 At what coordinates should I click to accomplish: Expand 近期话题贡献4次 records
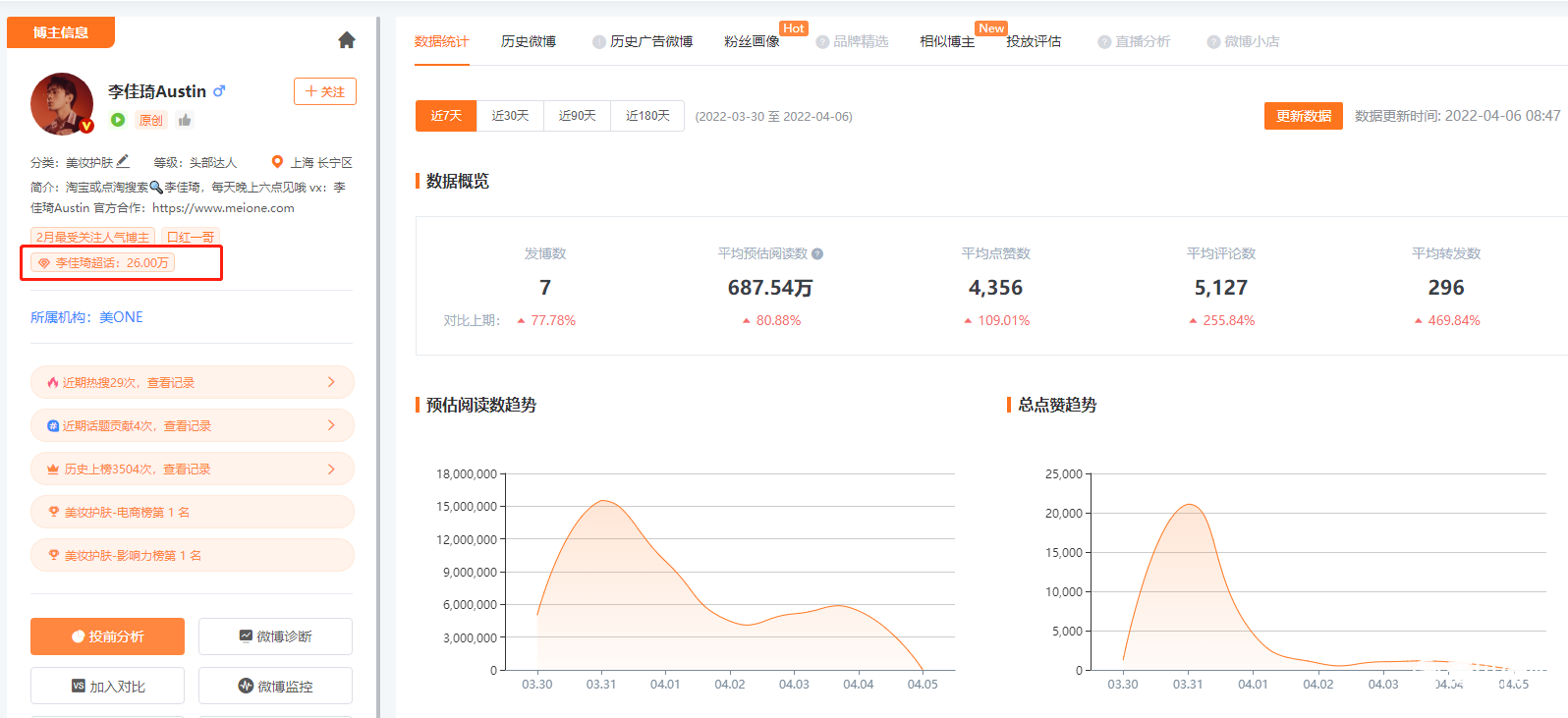192,425
